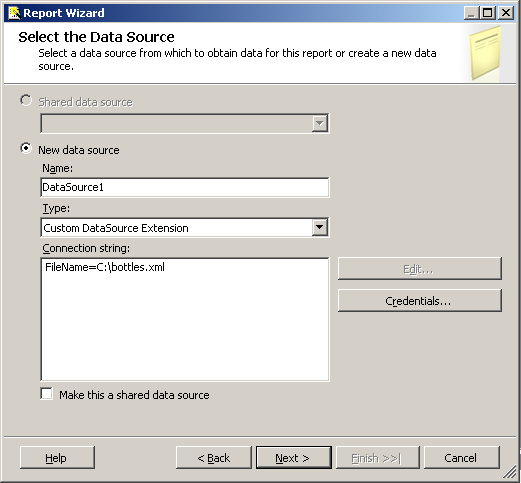
Task: Go Back to the previous wizard page
Action: pyautogui.click(x=214, y=458)
